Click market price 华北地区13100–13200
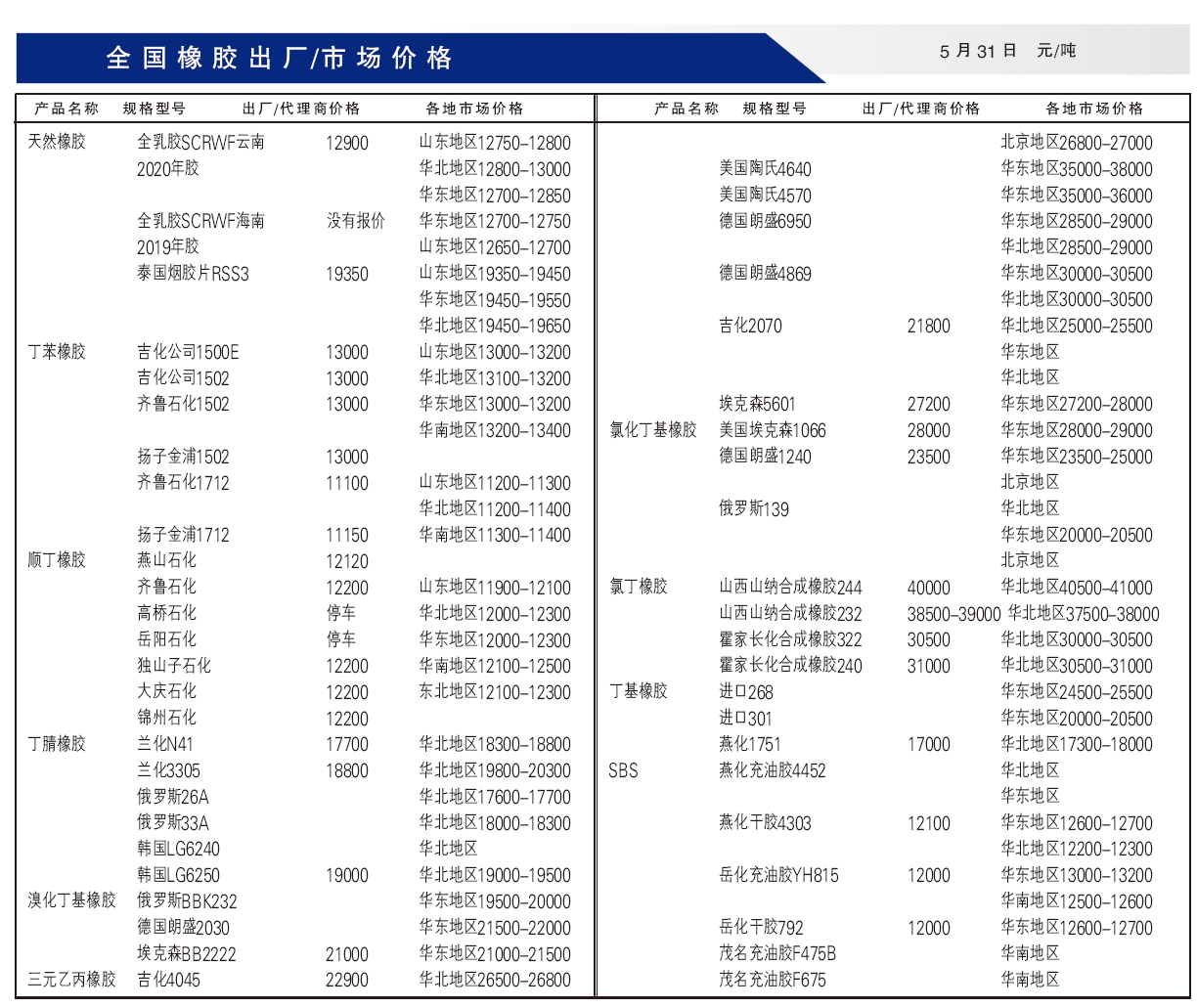1197x1008 pixels. (x=495, y=377)
